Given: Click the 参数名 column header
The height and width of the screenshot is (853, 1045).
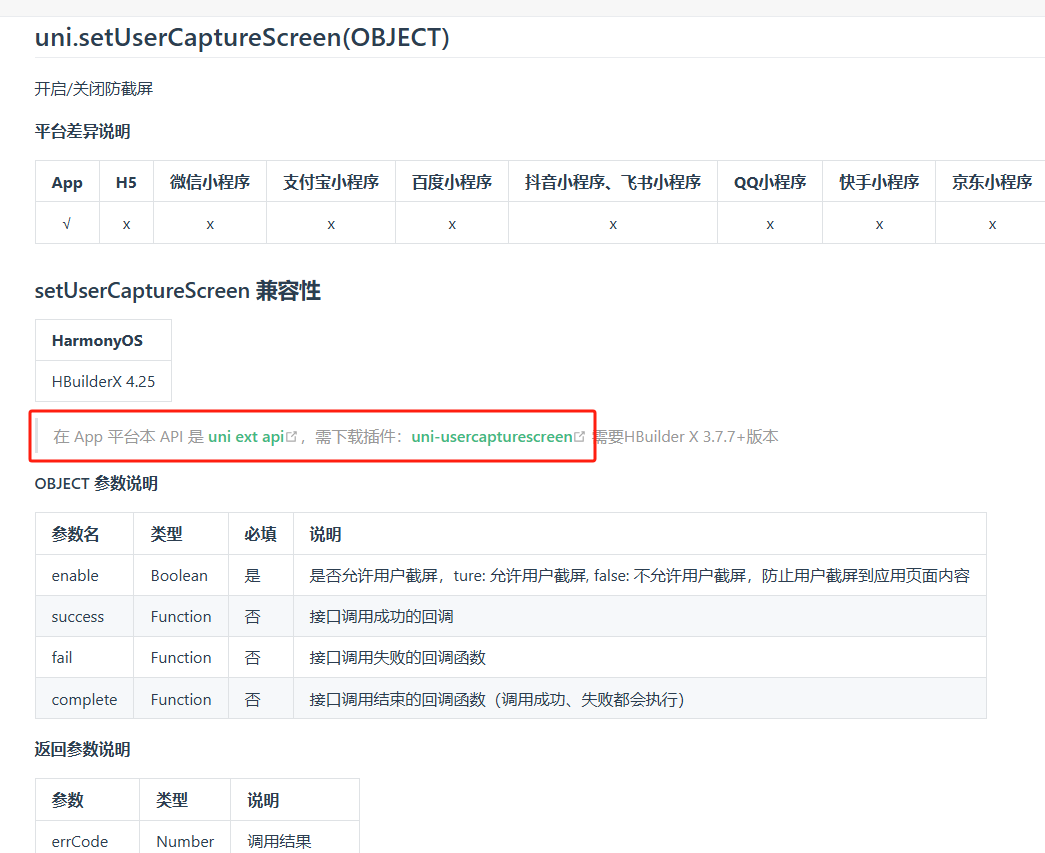Looking at the screenshot, I should 84,534.
